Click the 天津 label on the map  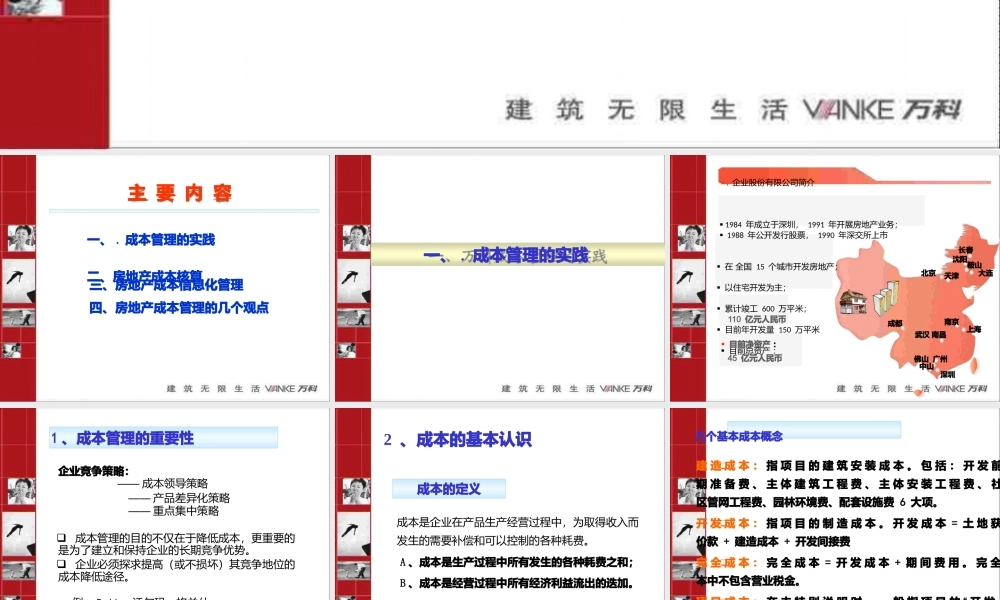[x=952, y=276]
